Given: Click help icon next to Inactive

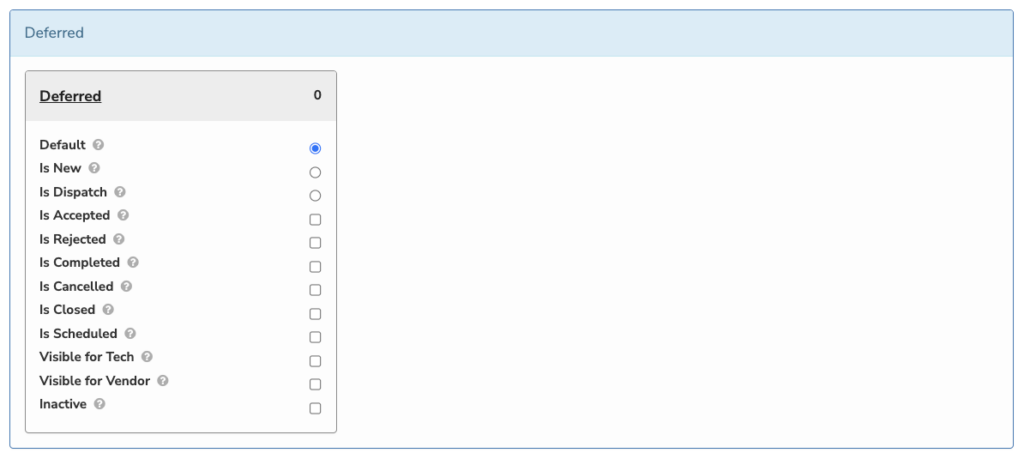Looking at the screenshot, I should click(x=99, y=404).
